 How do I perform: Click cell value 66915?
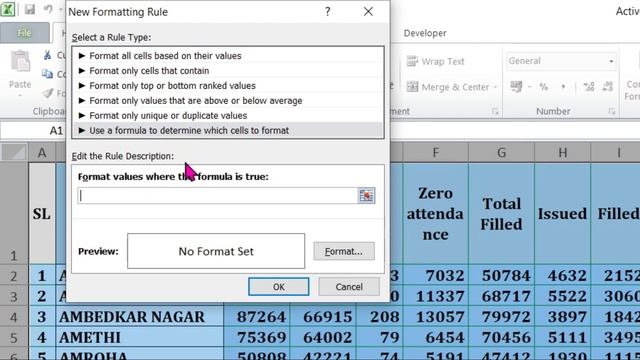coord(323,317)
